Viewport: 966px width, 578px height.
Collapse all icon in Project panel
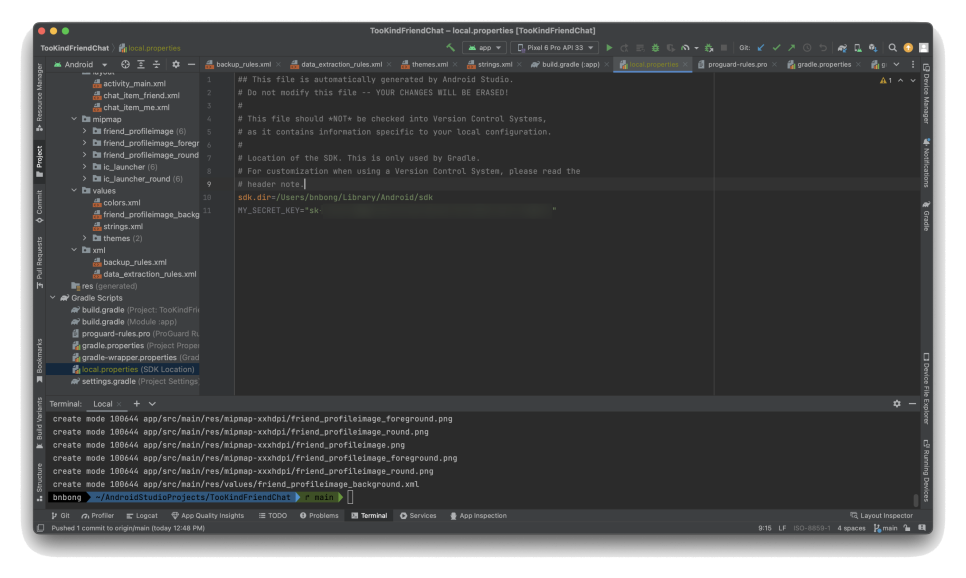pos(156,64)
